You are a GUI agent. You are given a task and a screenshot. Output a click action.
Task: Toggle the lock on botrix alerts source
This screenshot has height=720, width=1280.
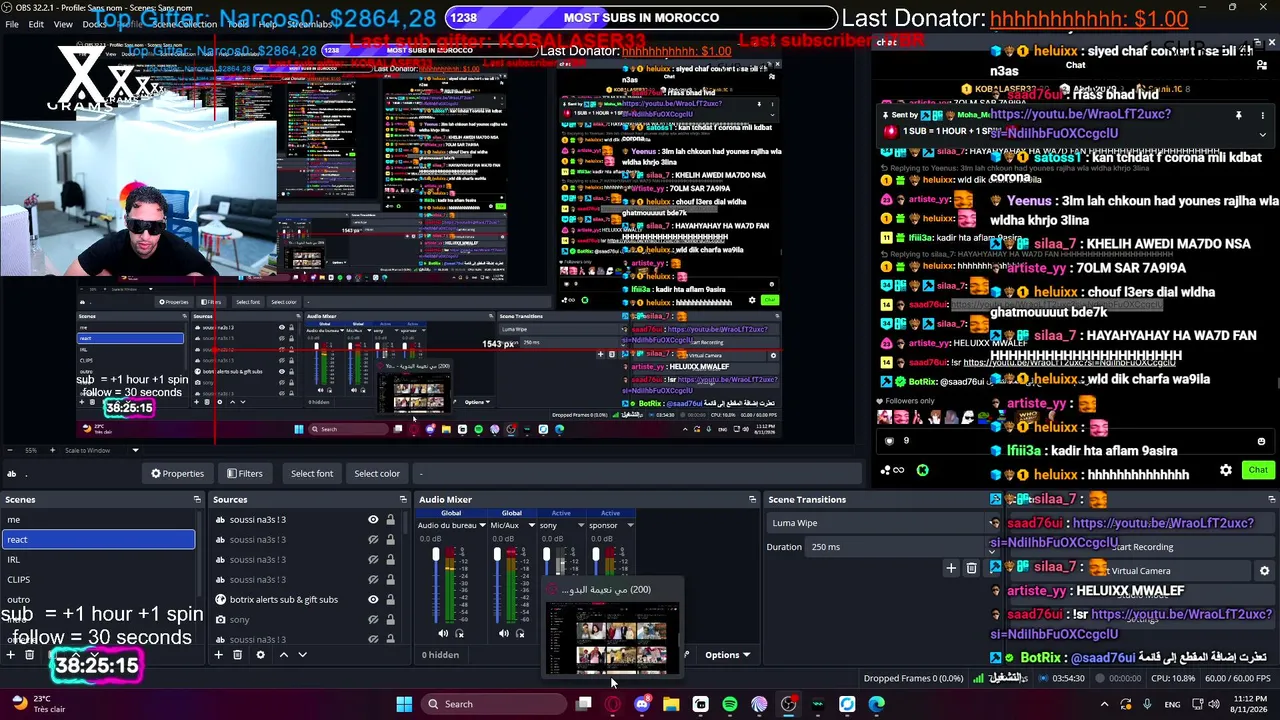[390, 600]
